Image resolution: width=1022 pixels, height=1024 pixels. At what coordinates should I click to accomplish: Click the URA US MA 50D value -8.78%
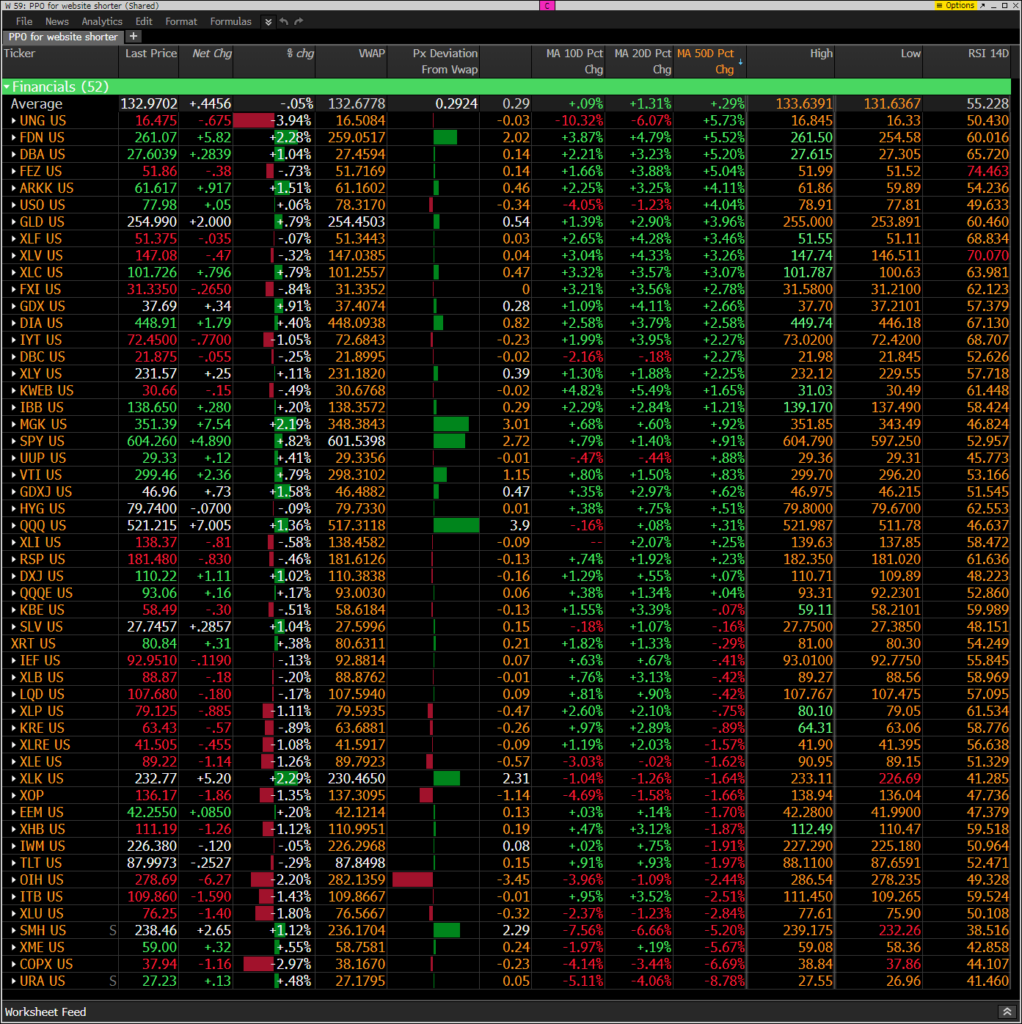[722, 982]
